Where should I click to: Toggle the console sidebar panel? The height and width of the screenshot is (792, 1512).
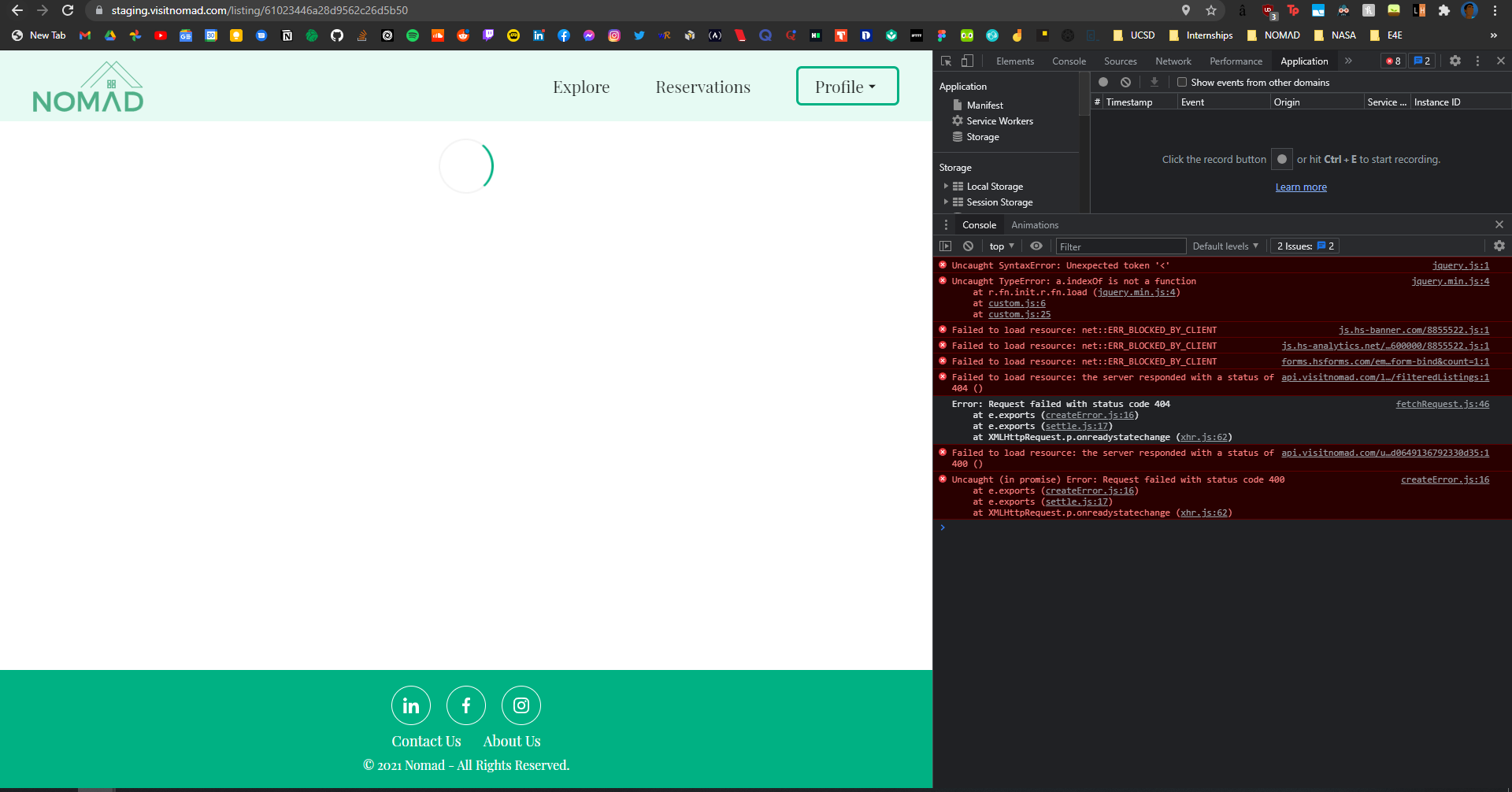[946, 246]
